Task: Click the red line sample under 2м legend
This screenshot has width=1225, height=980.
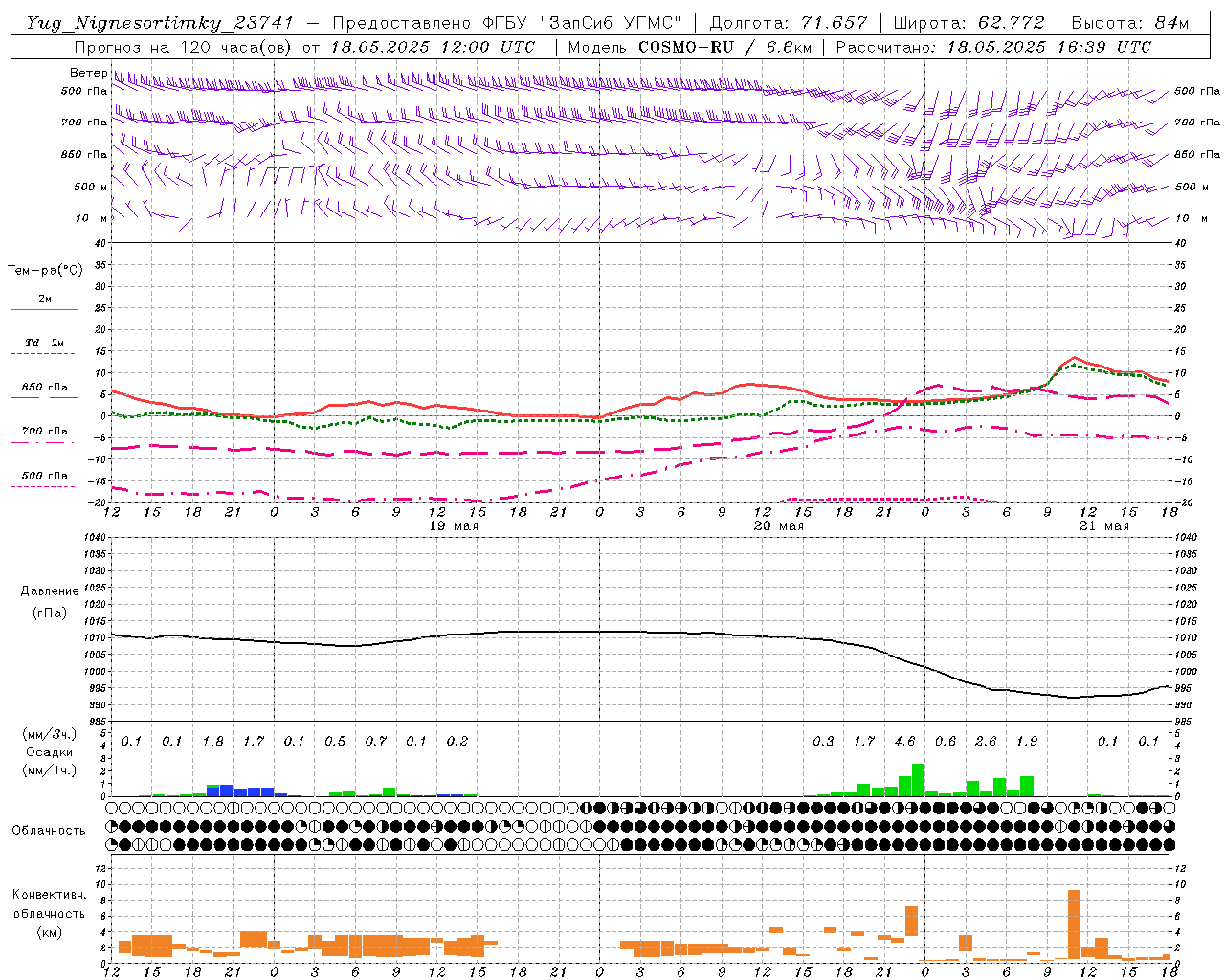Action: 44,309
